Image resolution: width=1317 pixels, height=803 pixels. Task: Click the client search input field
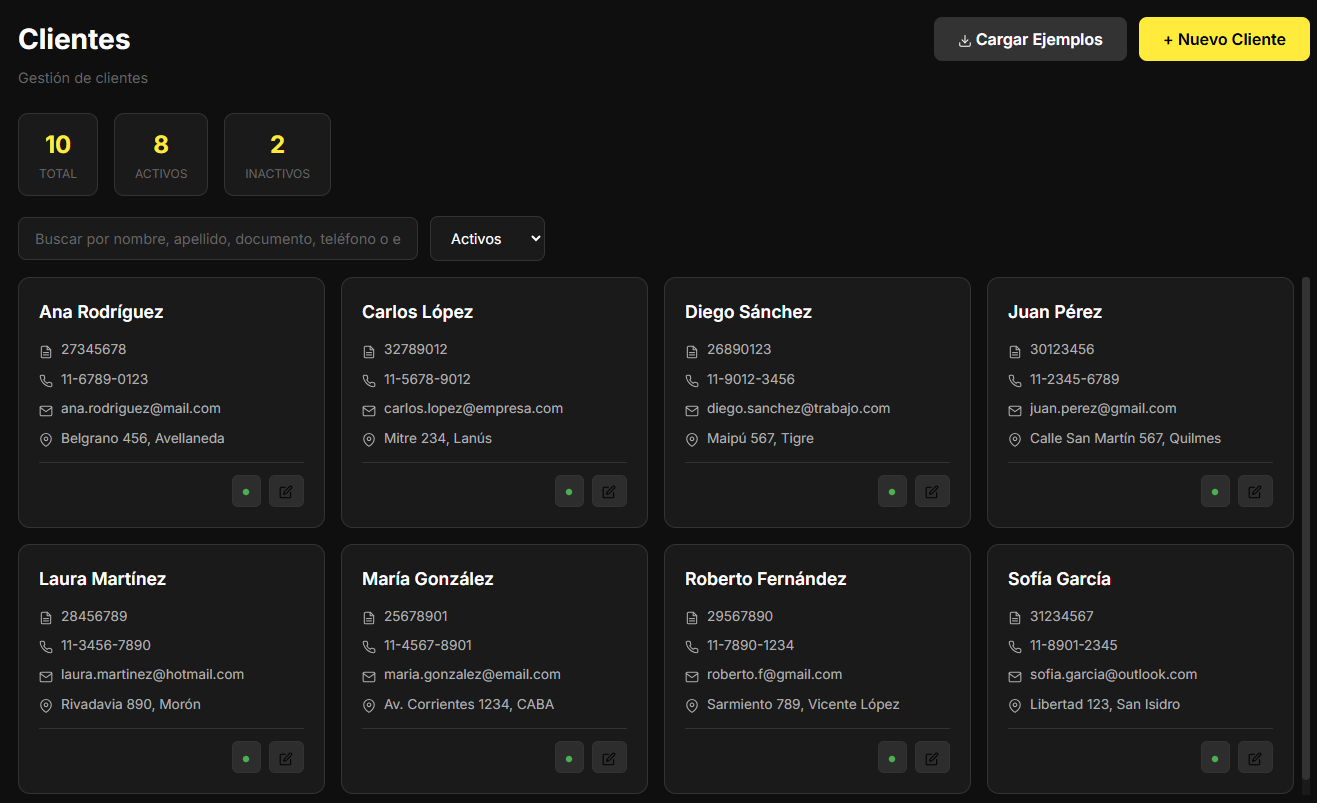point(218,239)
